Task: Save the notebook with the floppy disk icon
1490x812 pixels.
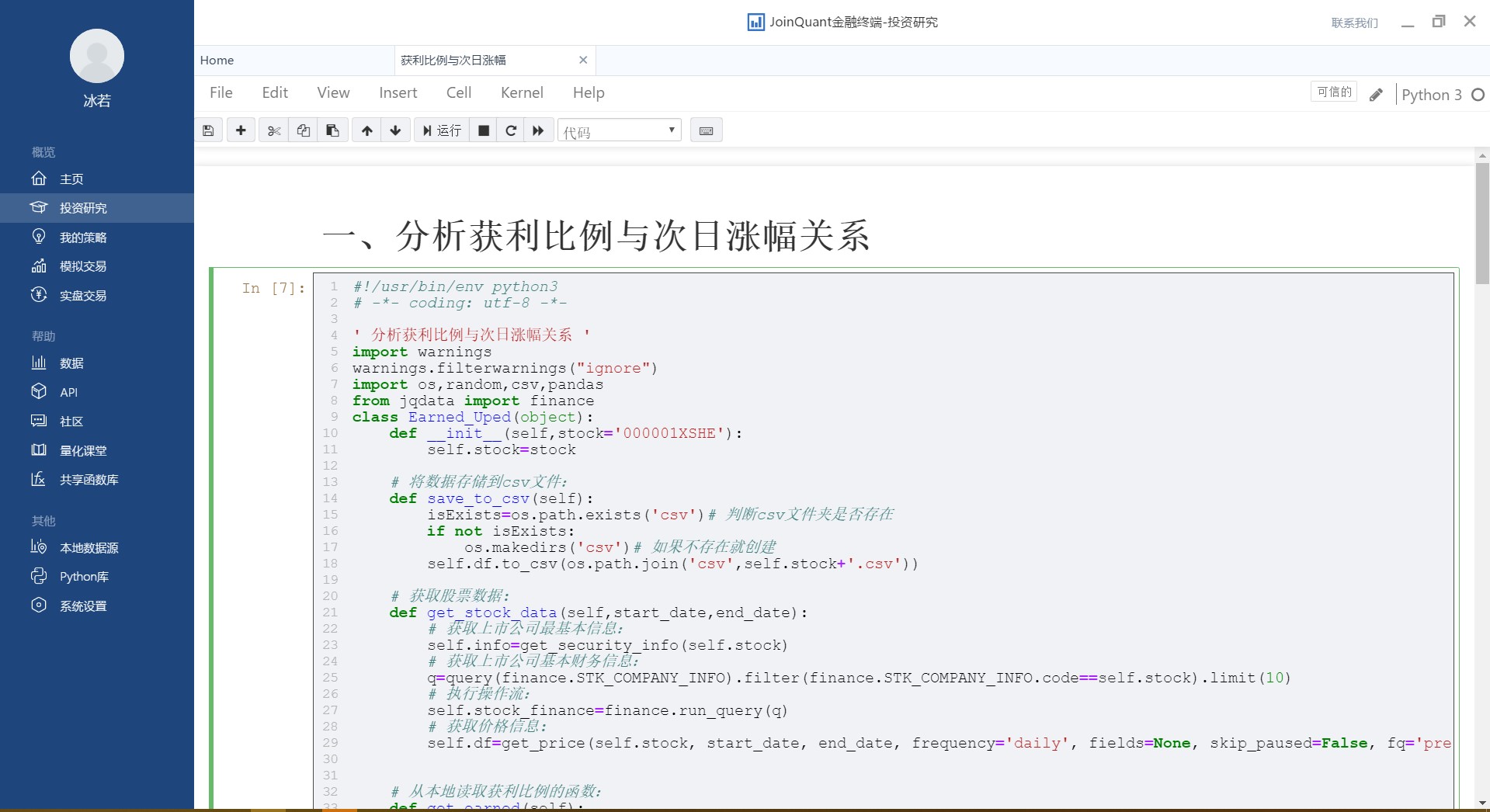Action: pos(208,130)
